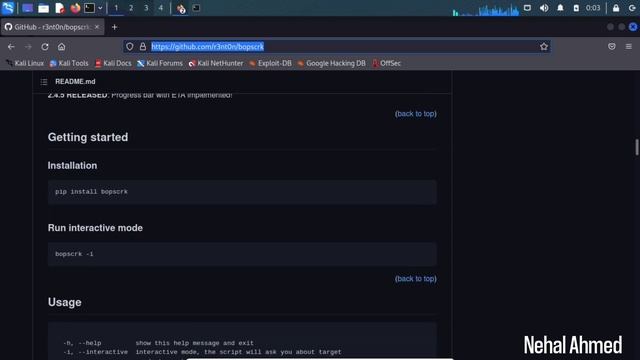This screenshot has height=360, width=640.
Task: Select the GitHub r3nt0n/bopscrk browser tab
Action: (x=52, y=27)
